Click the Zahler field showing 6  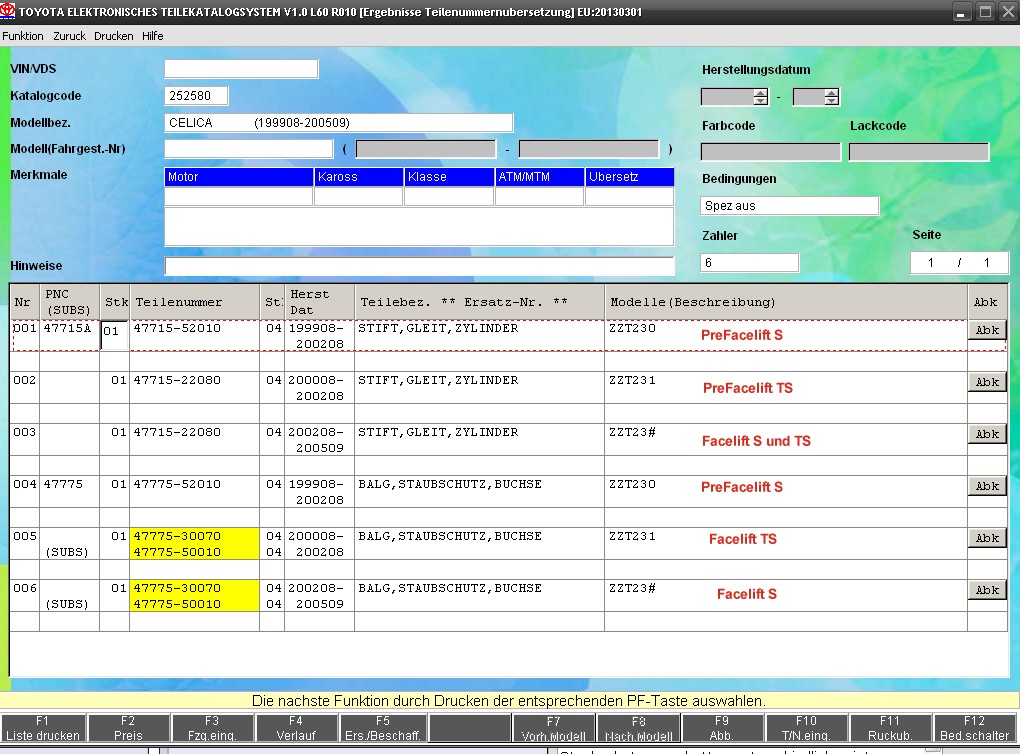(x=749, y=263)
